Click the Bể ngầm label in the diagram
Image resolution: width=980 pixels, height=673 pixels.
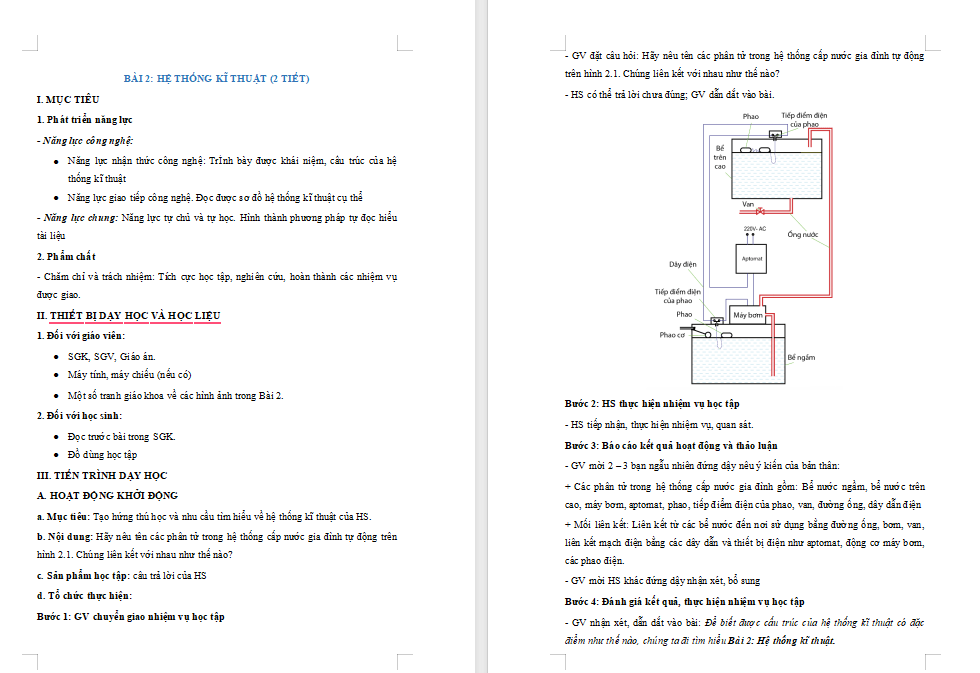pos(800,358)
